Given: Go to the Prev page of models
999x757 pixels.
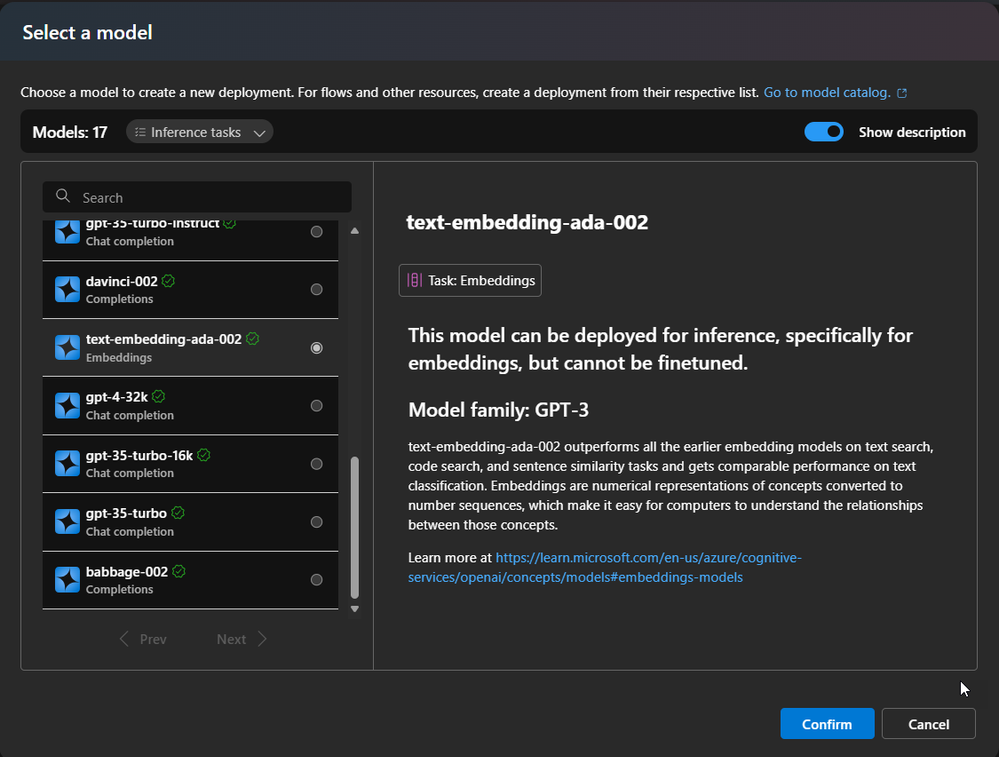Looking at the screenshot, I should click(143, 639).
